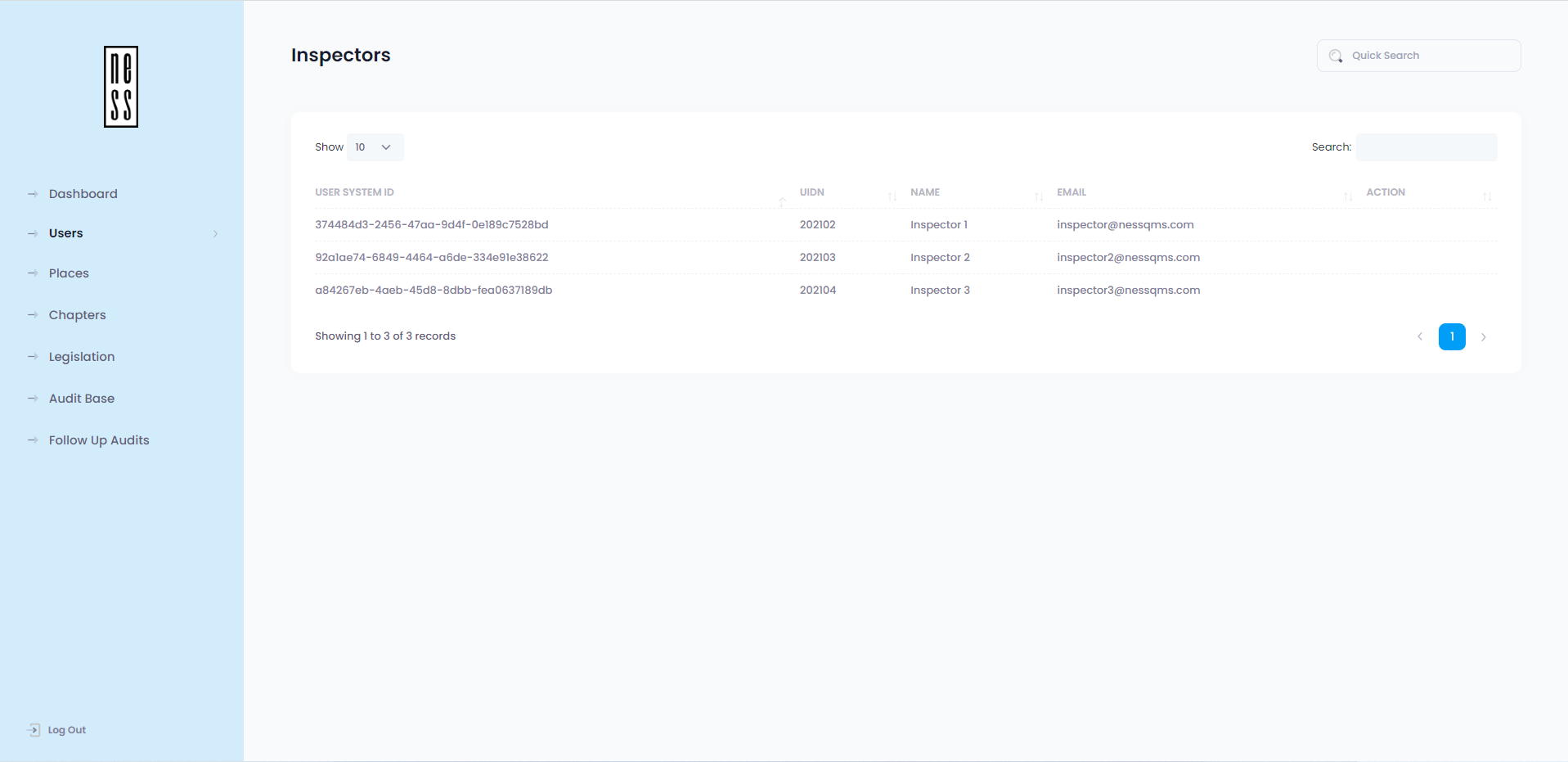Open Follow Up Audits page
The height and width of the screenshot is (762, 1568).
click(x=98, y=440)
